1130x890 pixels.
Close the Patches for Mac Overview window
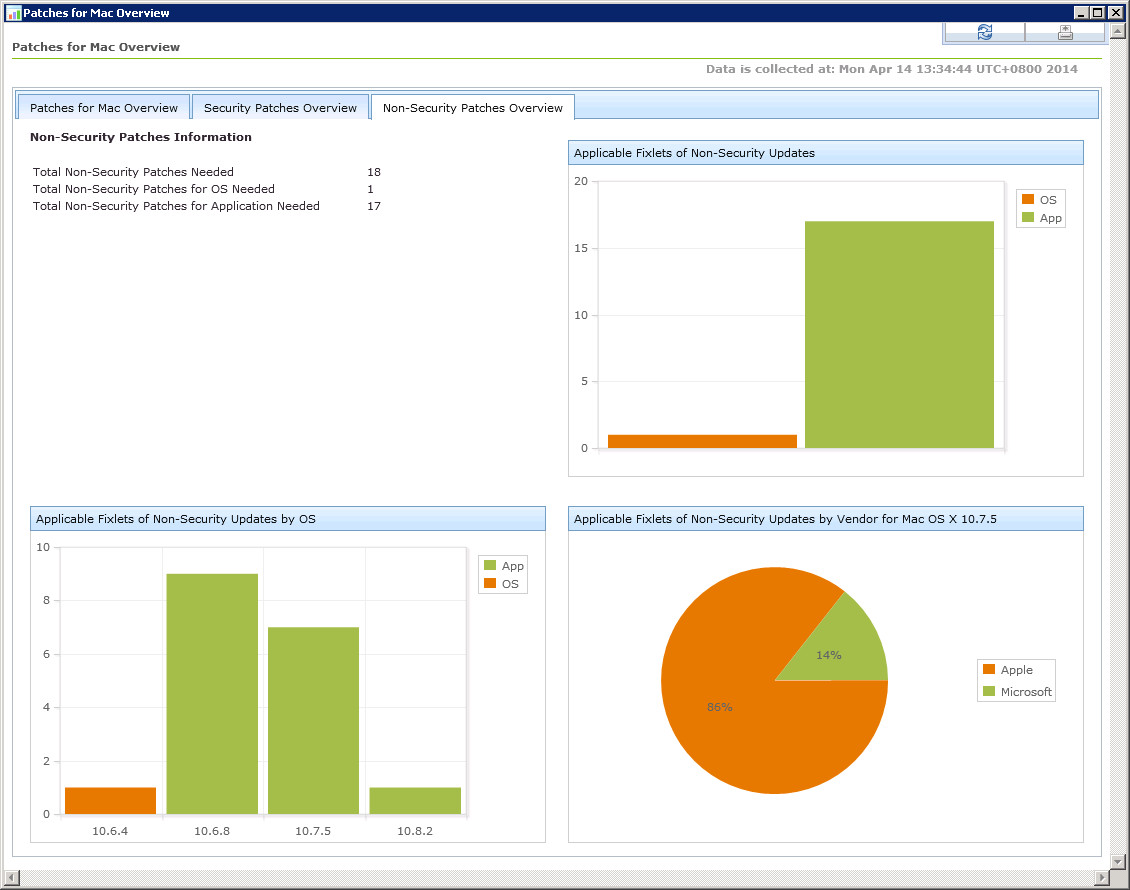click(x=1115, y=12)
